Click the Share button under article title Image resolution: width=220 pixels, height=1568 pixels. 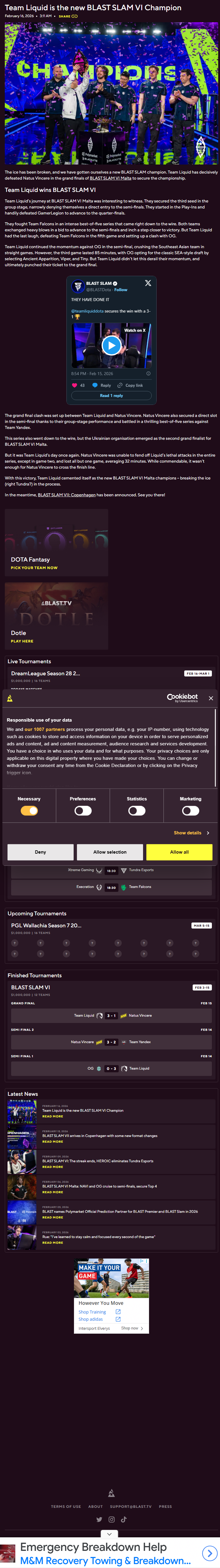click(67, 17)
